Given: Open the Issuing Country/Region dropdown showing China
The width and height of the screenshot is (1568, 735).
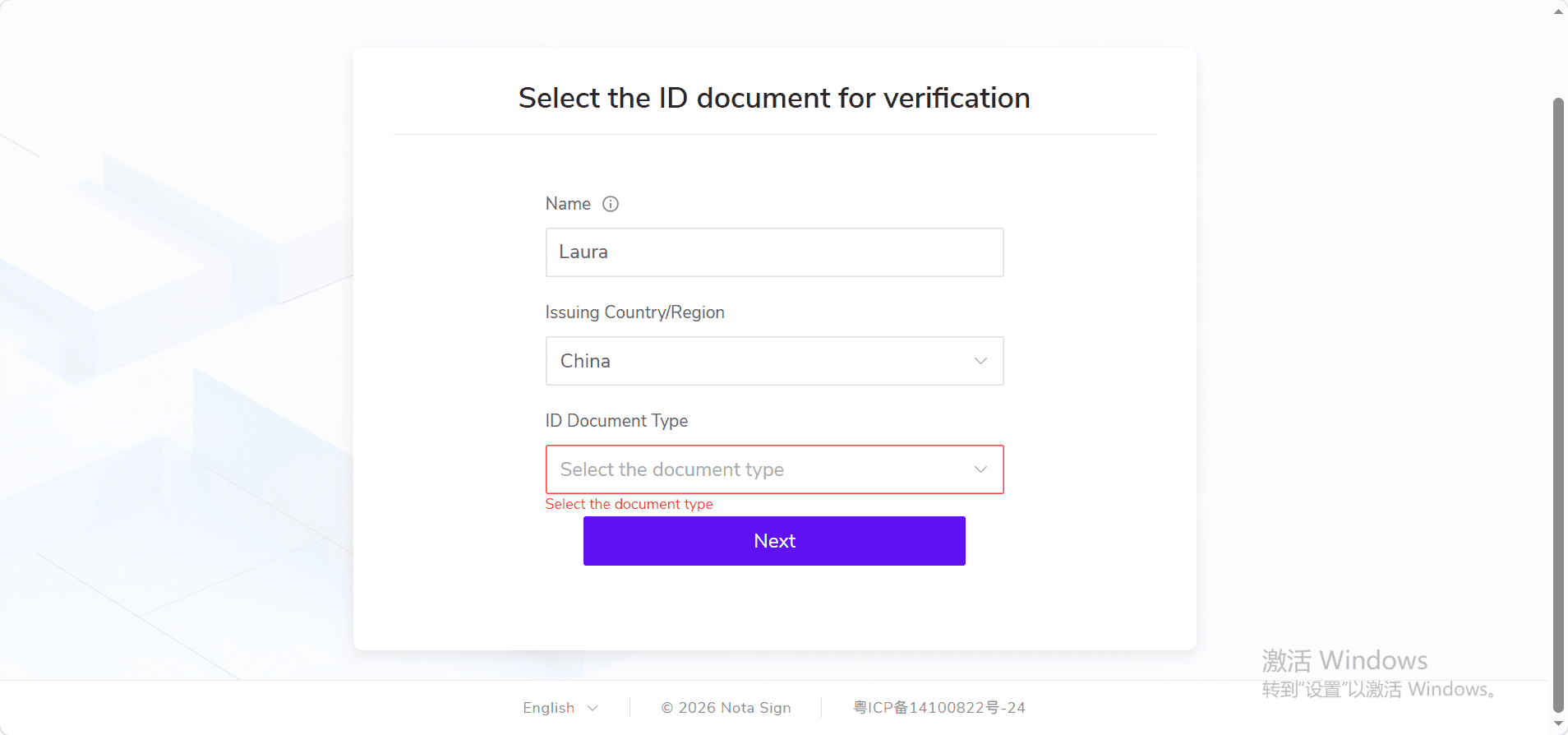Looking at the screenshot, I should click(x=774, y=361).
